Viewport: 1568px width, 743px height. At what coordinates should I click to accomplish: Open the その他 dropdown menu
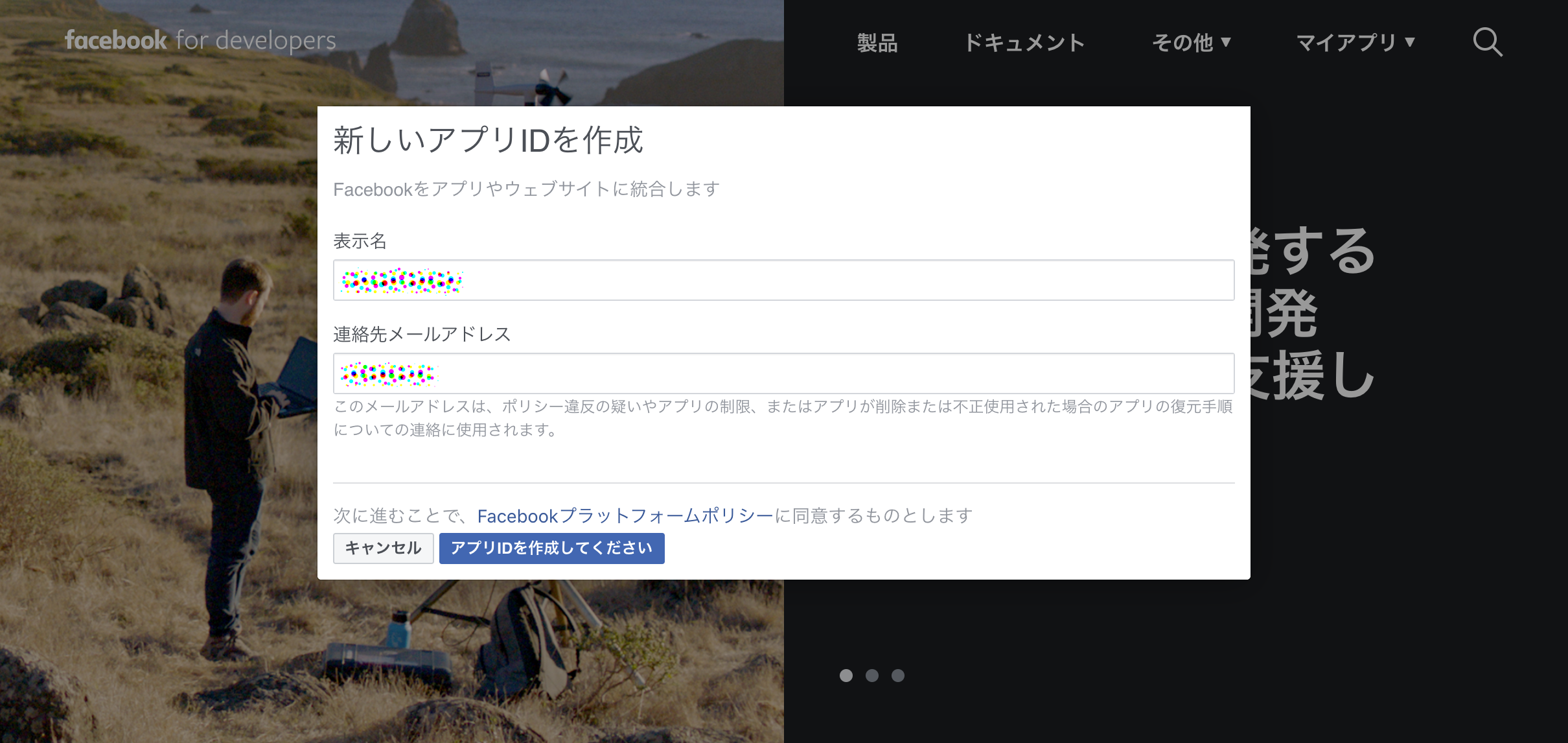coord(1183,42)
